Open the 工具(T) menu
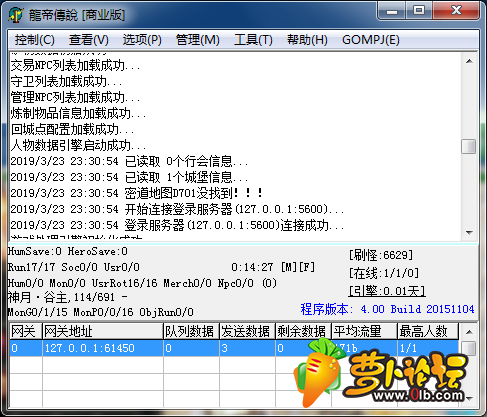 click(x=253, y=40)
